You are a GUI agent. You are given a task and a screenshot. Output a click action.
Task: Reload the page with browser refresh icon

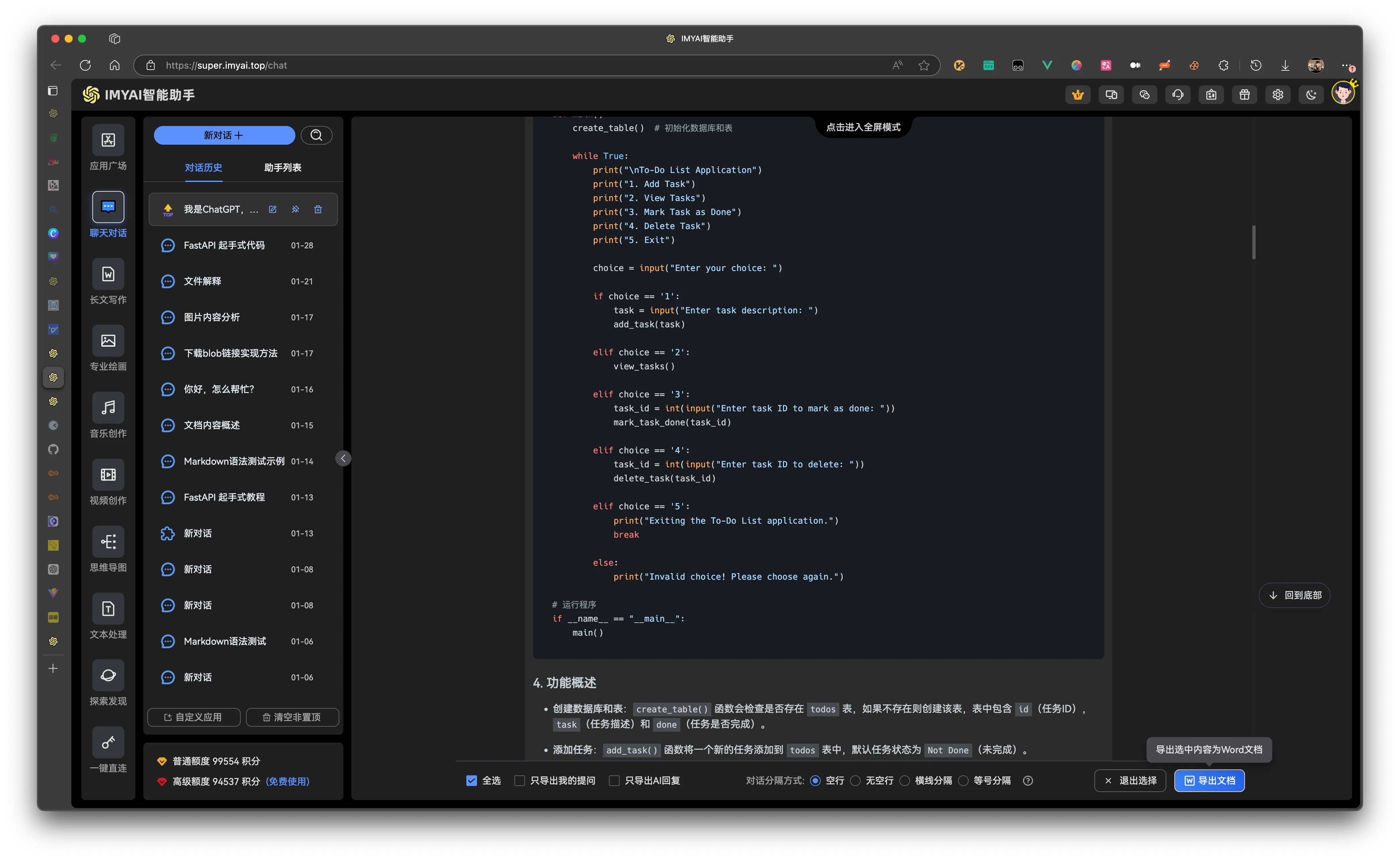pyautogui.click(x=85, y=65)
